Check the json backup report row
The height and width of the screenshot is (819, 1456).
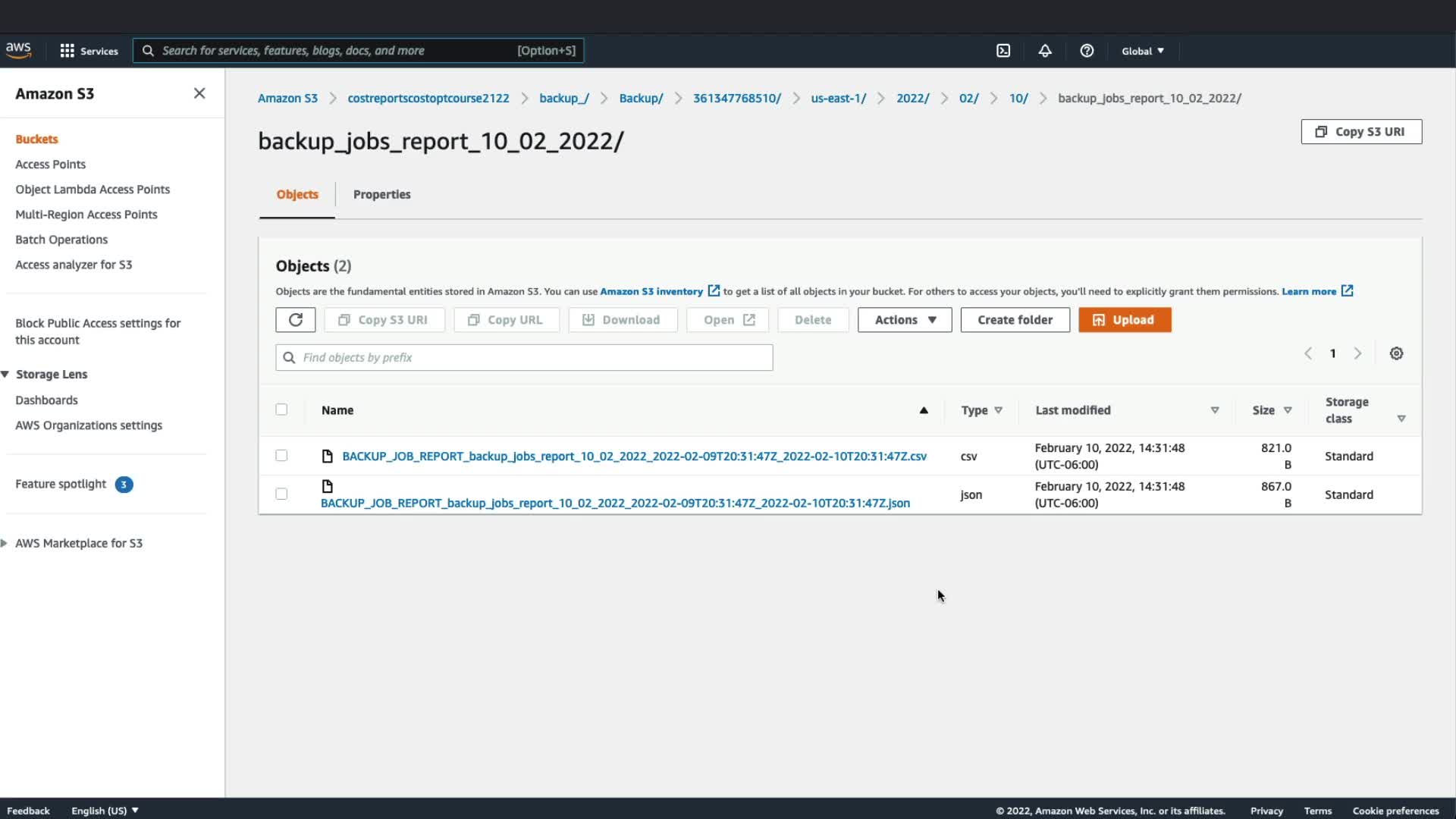click(x=281, y=494)
